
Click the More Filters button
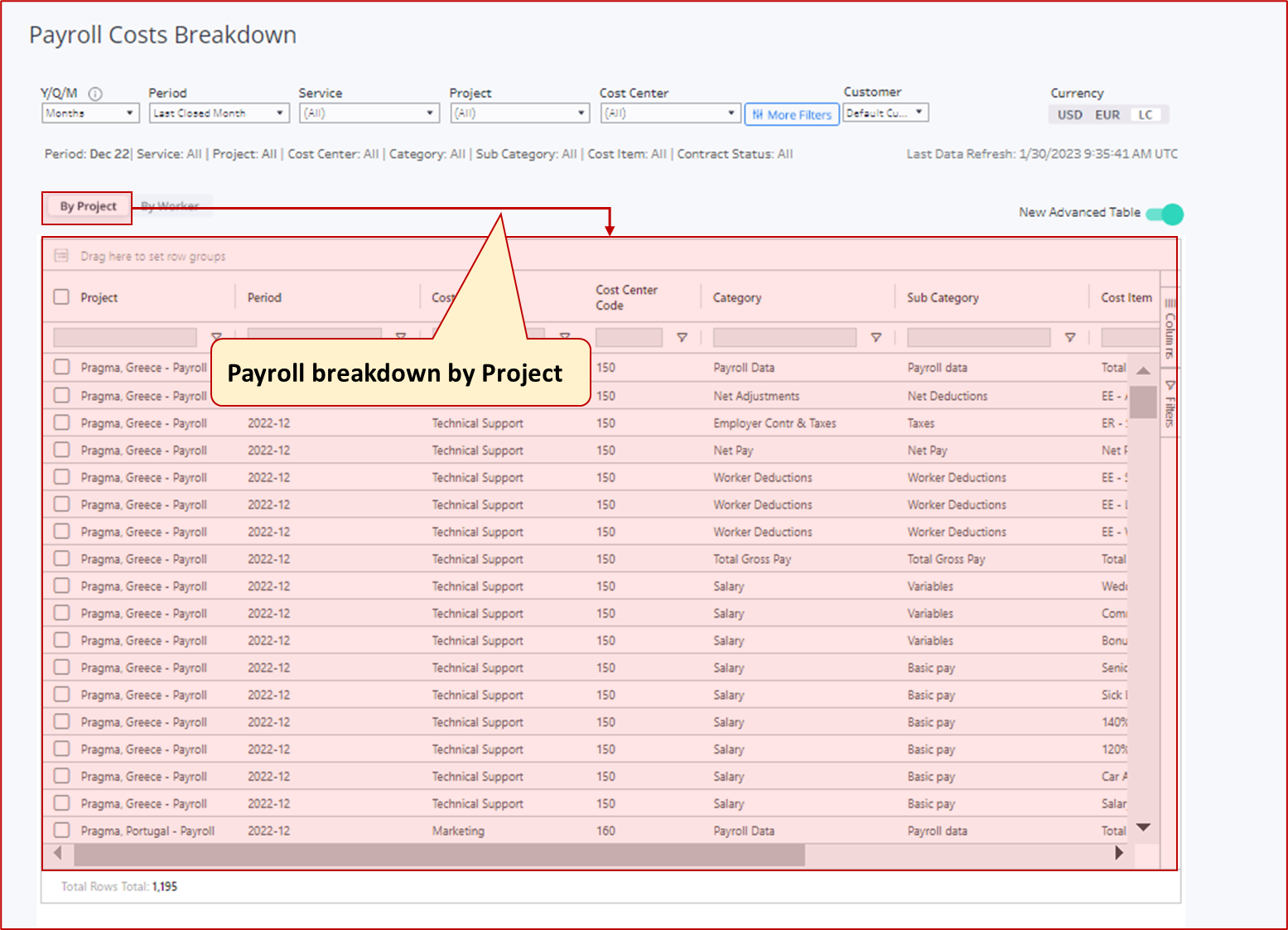tap(791, 113)
